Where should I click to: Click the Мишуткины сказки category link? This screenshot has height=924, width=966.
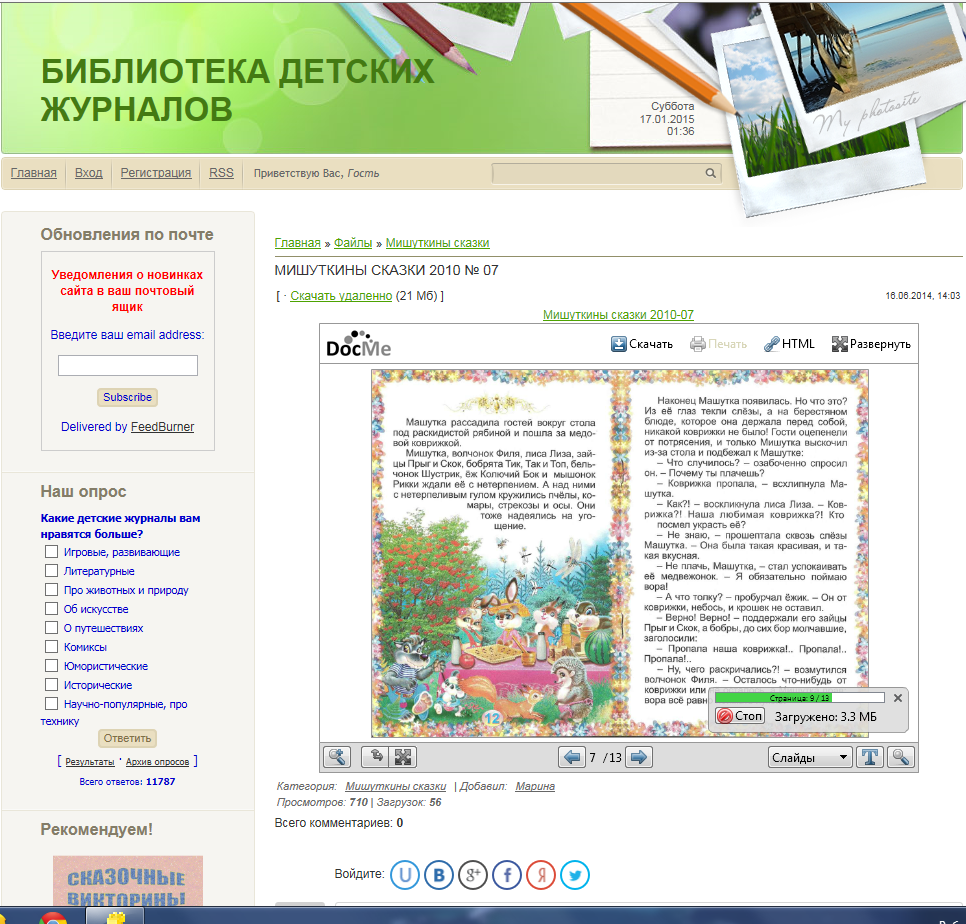click(396, 786)
